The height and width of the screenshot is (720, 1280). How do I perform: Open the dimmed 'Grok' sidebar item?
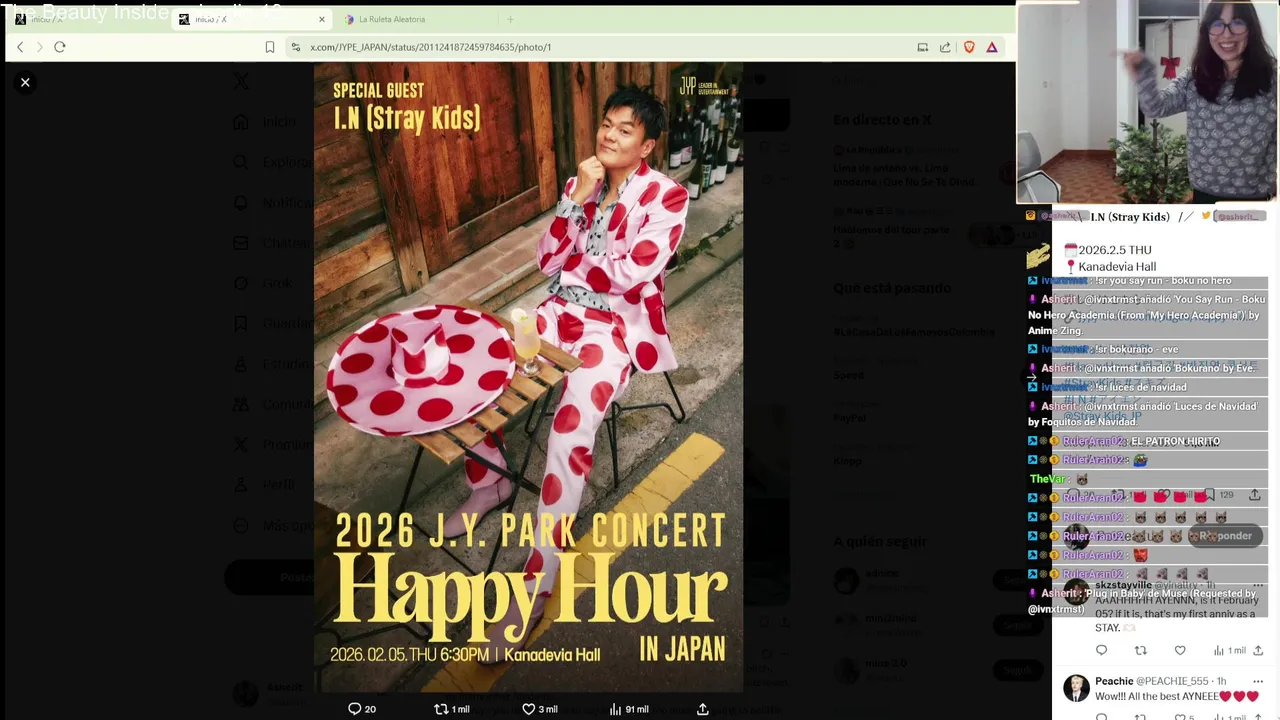tap(265, 283)
